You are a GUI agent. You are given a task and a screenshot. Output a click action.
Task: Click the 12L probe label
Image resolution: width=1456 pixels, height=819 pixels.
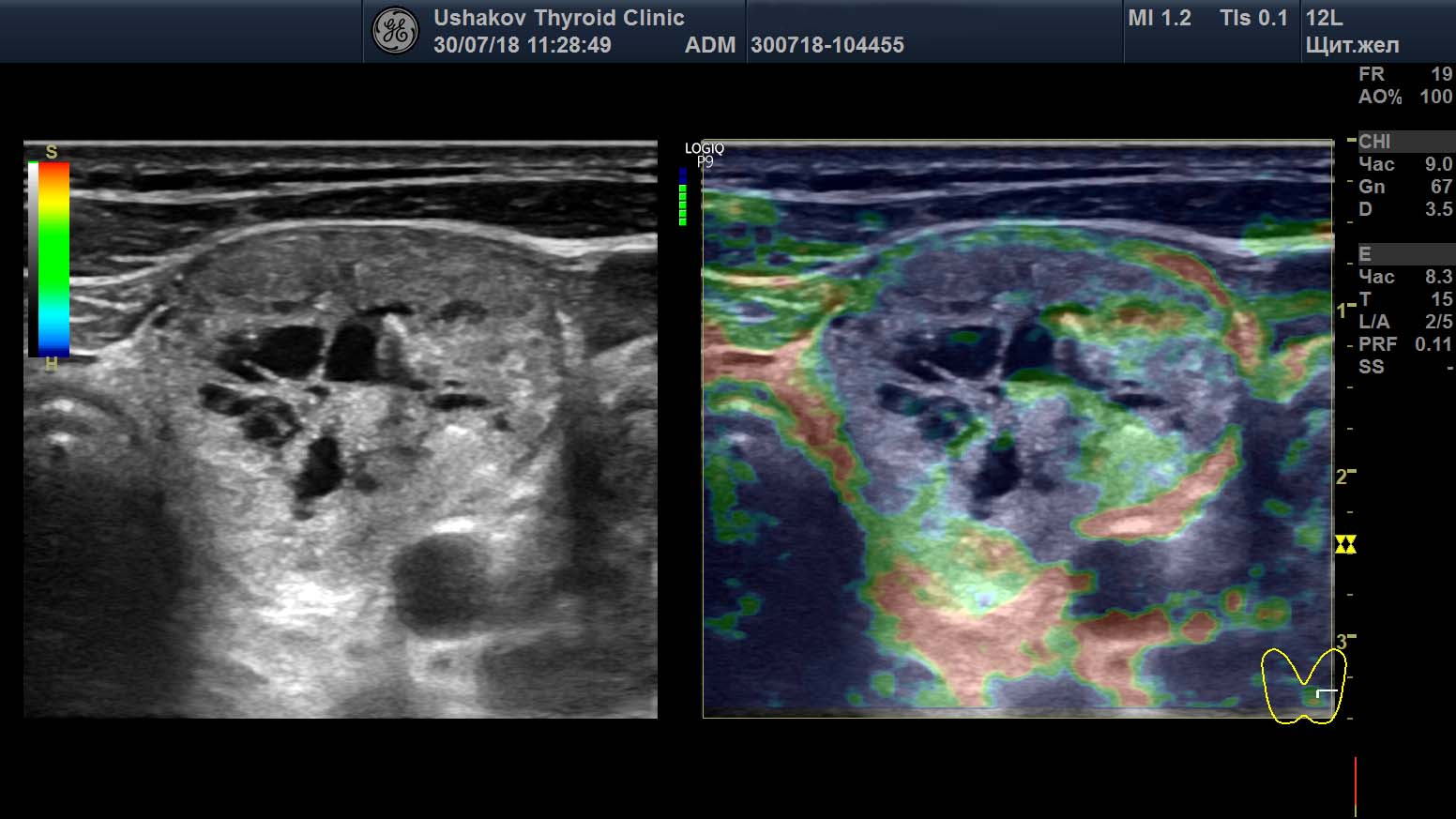coord(1324,18)
